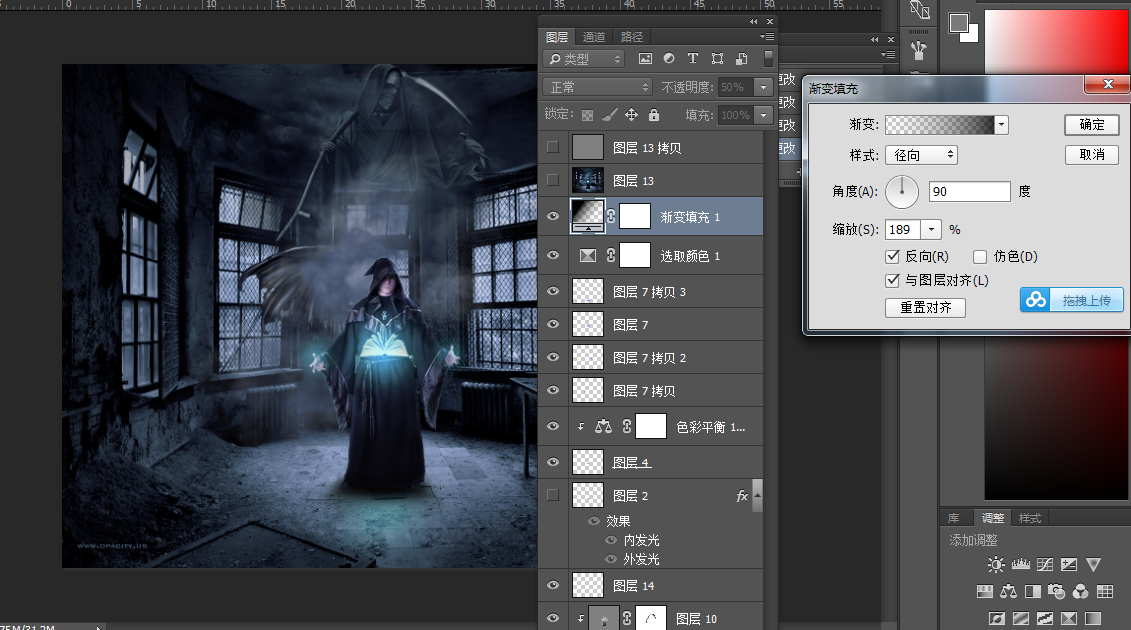Hide the 渐变填充 1 layer
Screen dimensions: 1131x630
point(553,216)
